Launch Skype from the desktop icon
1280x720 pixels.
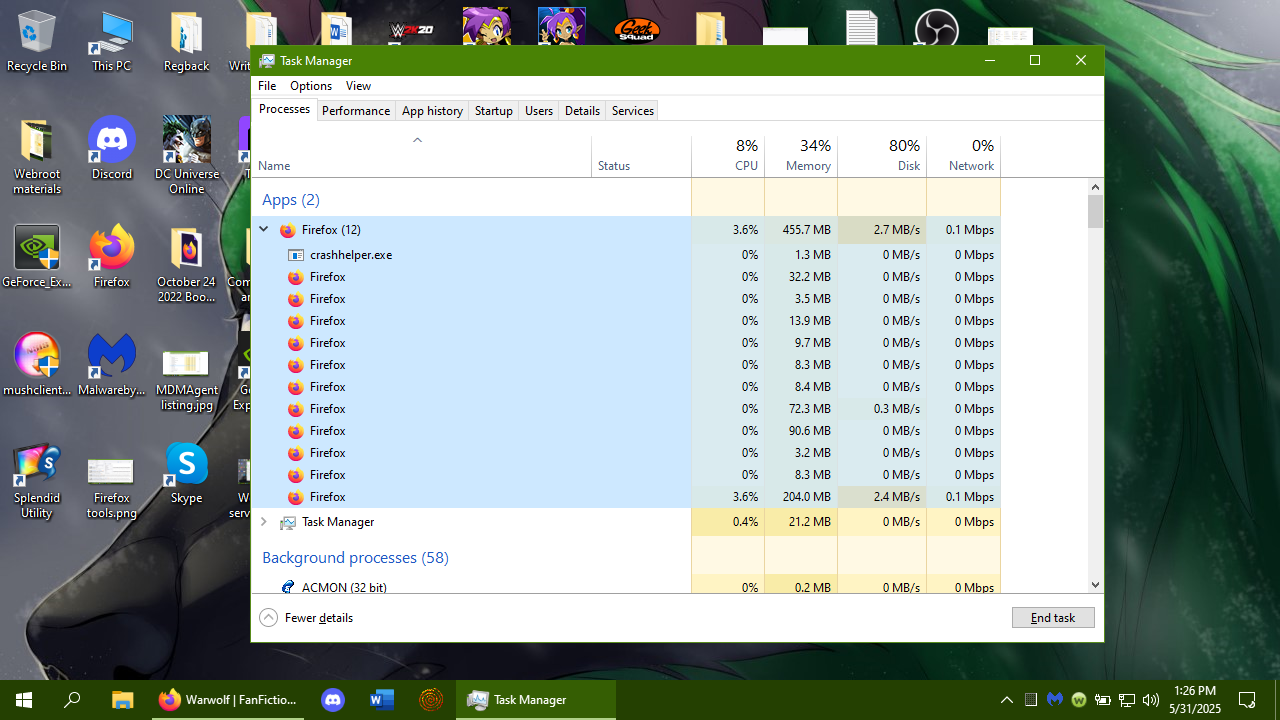(187, 472)
